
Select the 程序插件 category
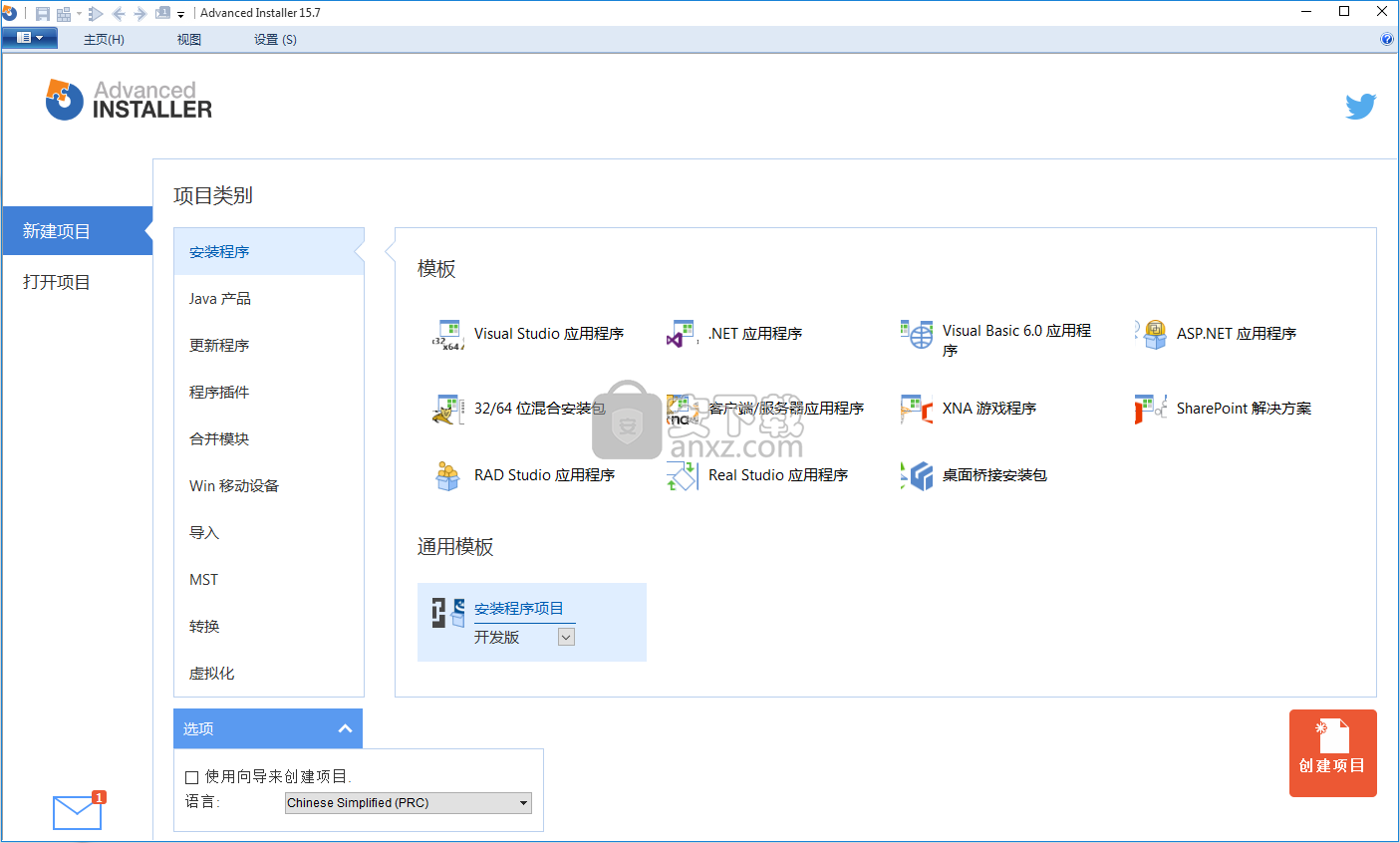click(269, 393)
